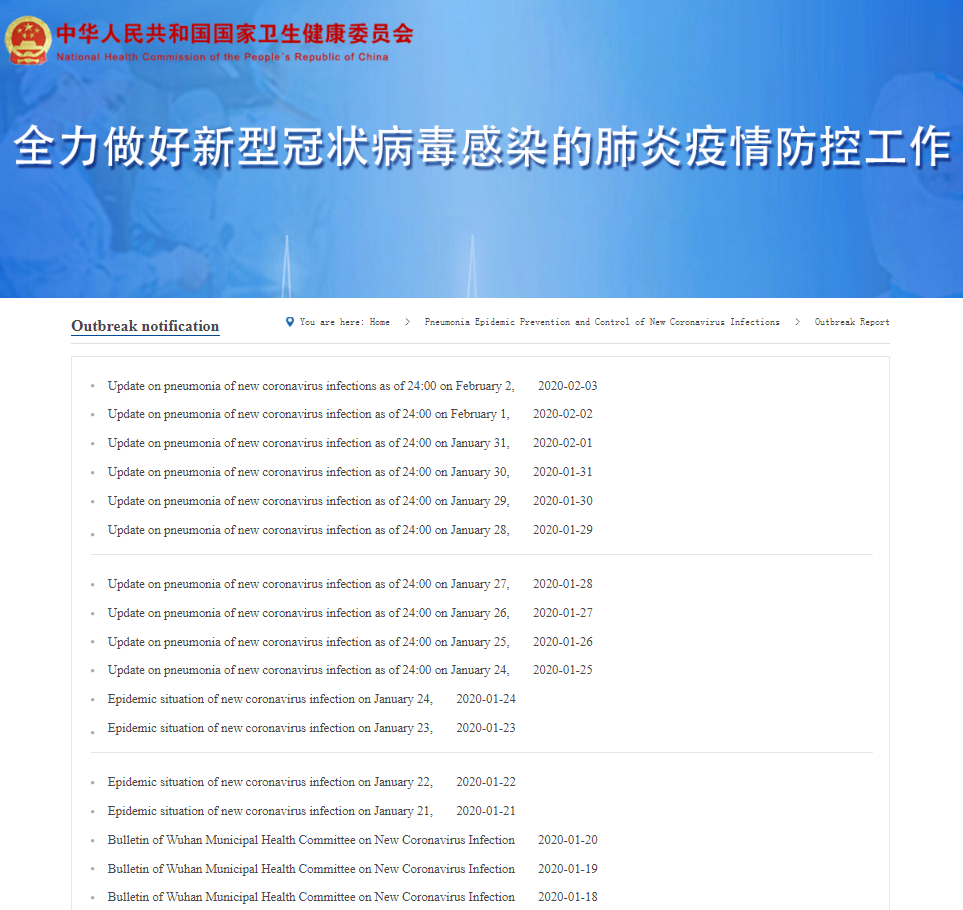The width and height of the screenshot is (963, 910).
Task: Click the National Health Commission emblem logo
Action: tap(28, 41)
